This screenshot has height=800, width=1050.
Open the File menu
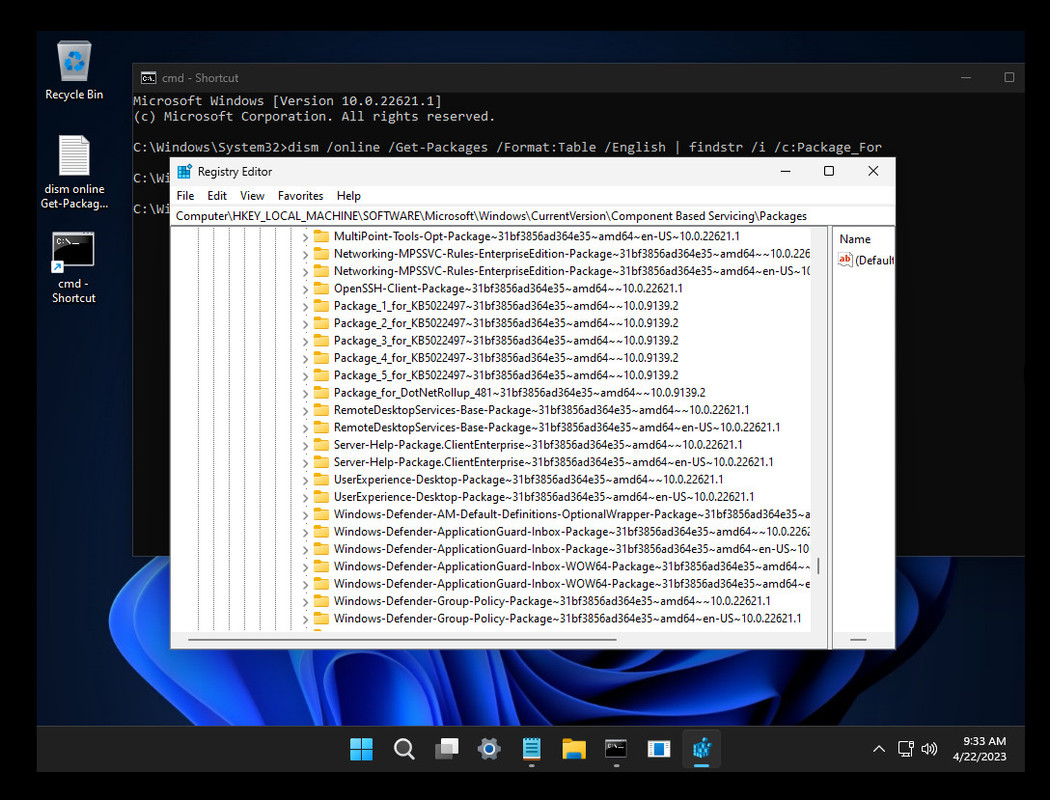click(185, 195)
